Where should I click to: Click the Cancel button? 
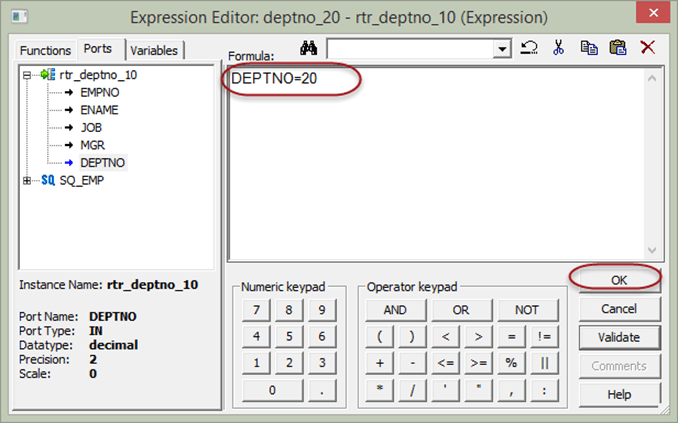[x=619, y=309]
